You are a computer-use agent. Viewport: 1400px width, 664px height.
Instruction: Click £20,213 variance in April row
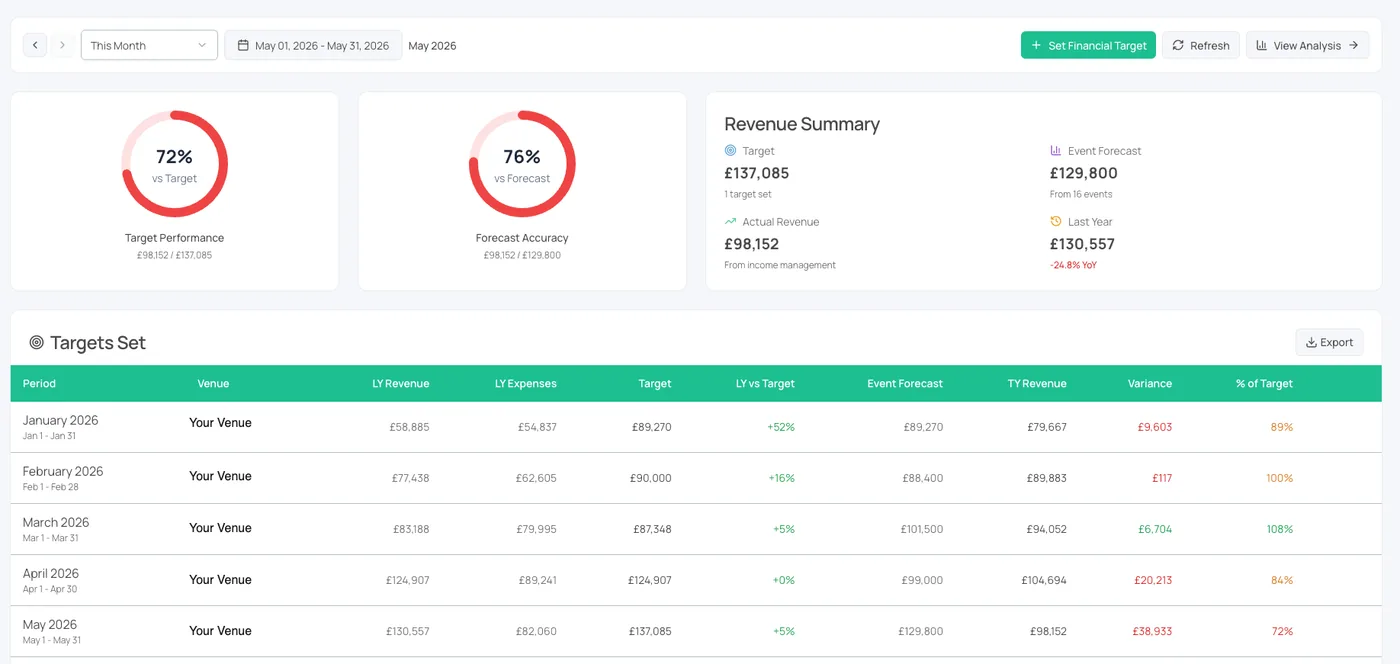tap(1153, 580)
